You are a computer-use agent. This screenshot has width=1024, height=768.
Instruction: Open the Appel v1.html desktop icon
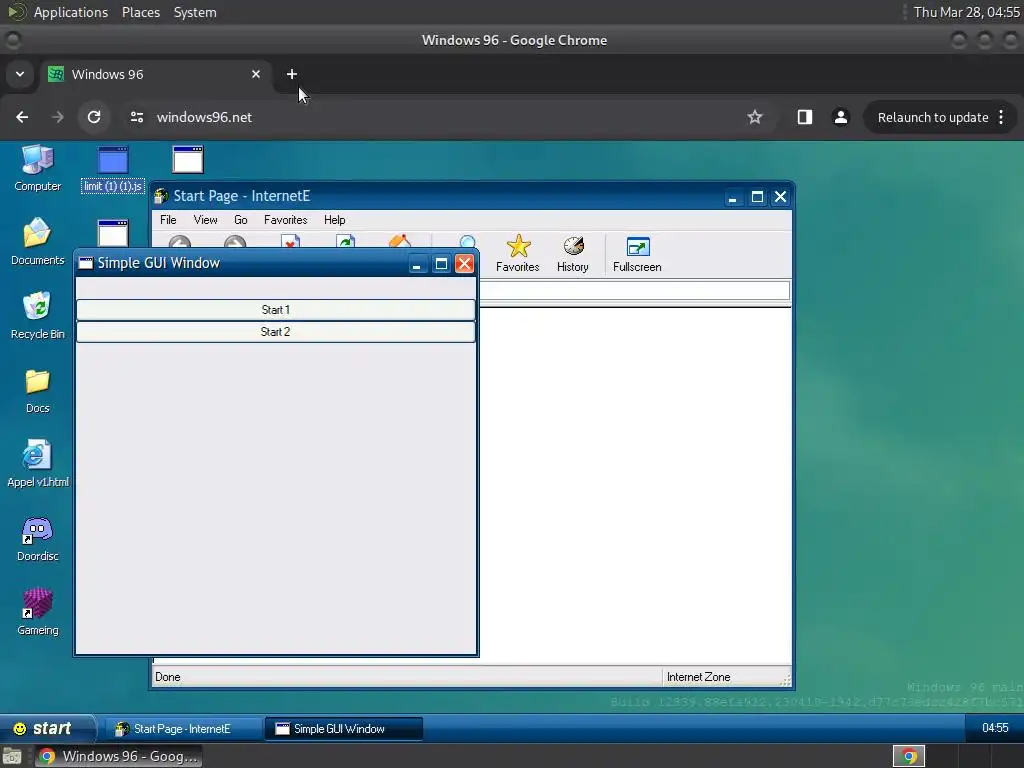click(x=37, y=464)
